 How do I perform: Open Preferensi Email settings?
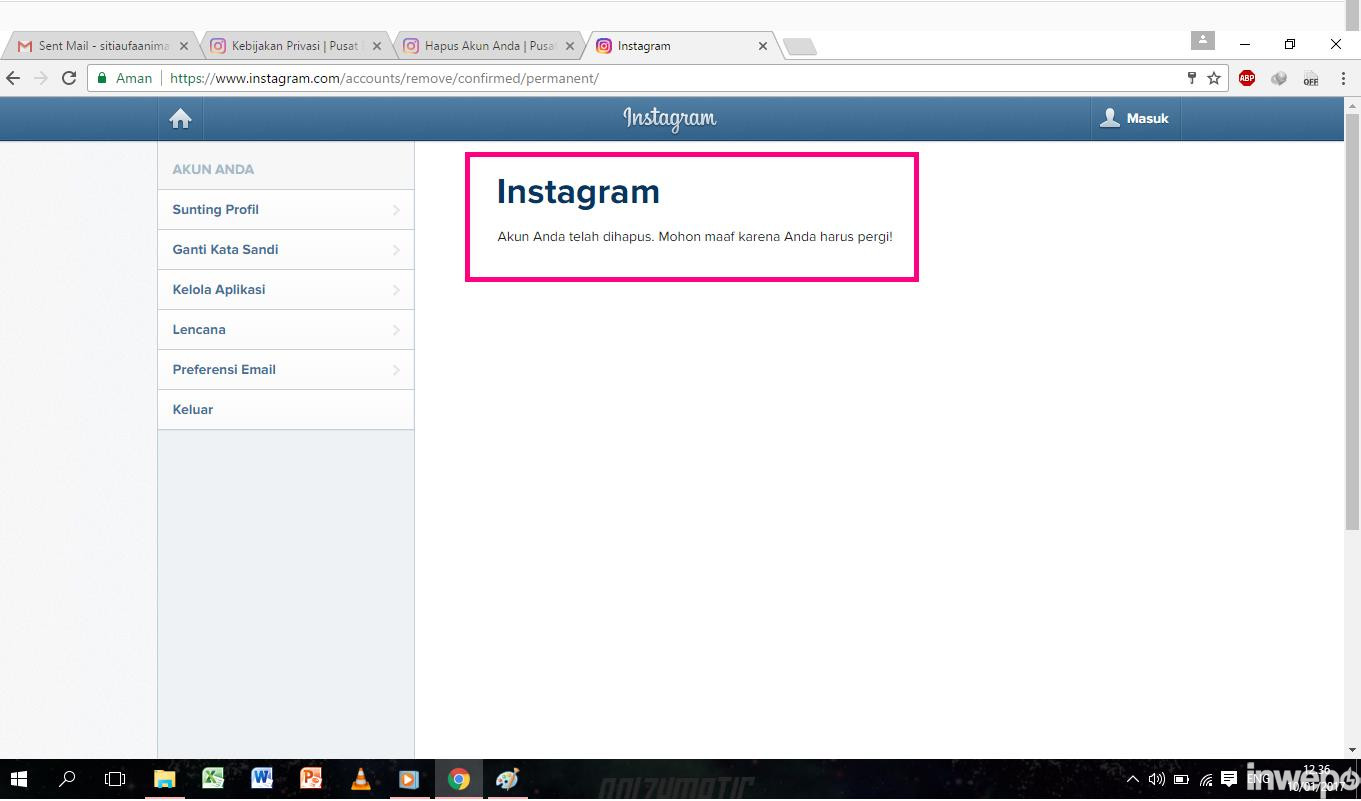286,370
